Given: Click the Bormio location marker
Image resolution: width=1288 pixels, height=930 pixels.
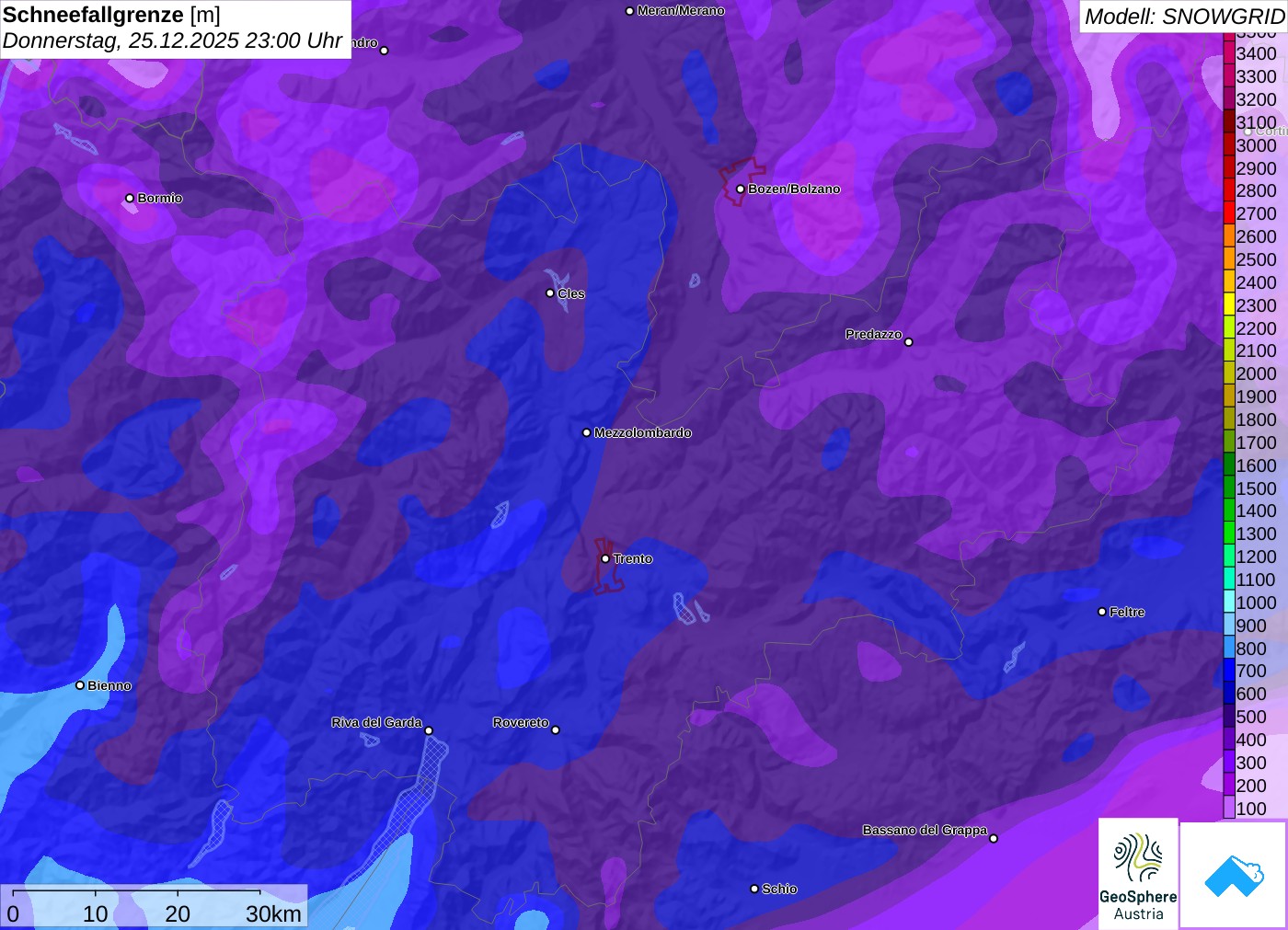Looking at the screenshot, I should point(130,198).
